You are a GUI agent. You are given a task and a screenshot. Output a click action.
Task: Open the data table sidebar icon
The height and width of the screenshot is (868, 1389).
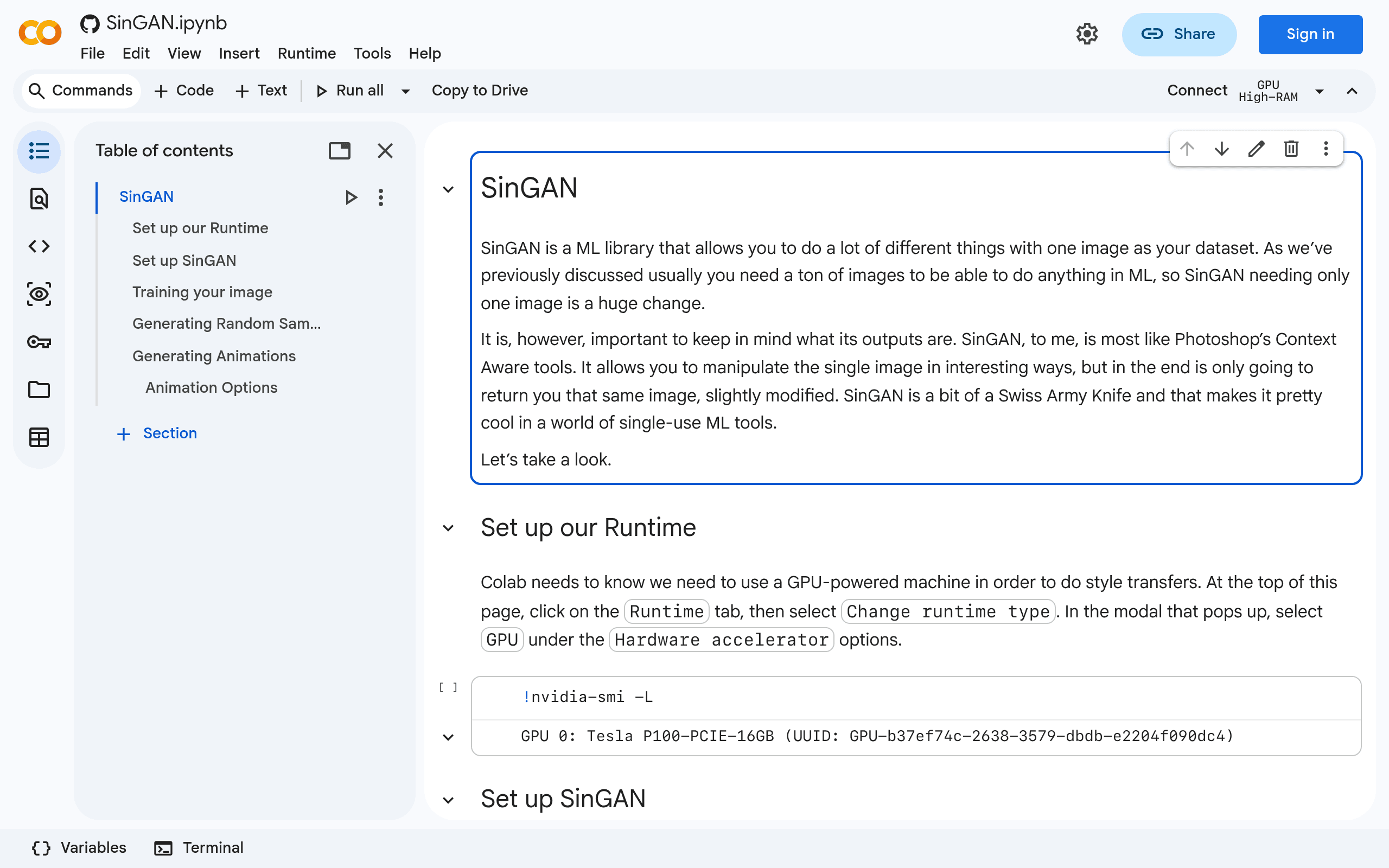(x=39, y=437)
